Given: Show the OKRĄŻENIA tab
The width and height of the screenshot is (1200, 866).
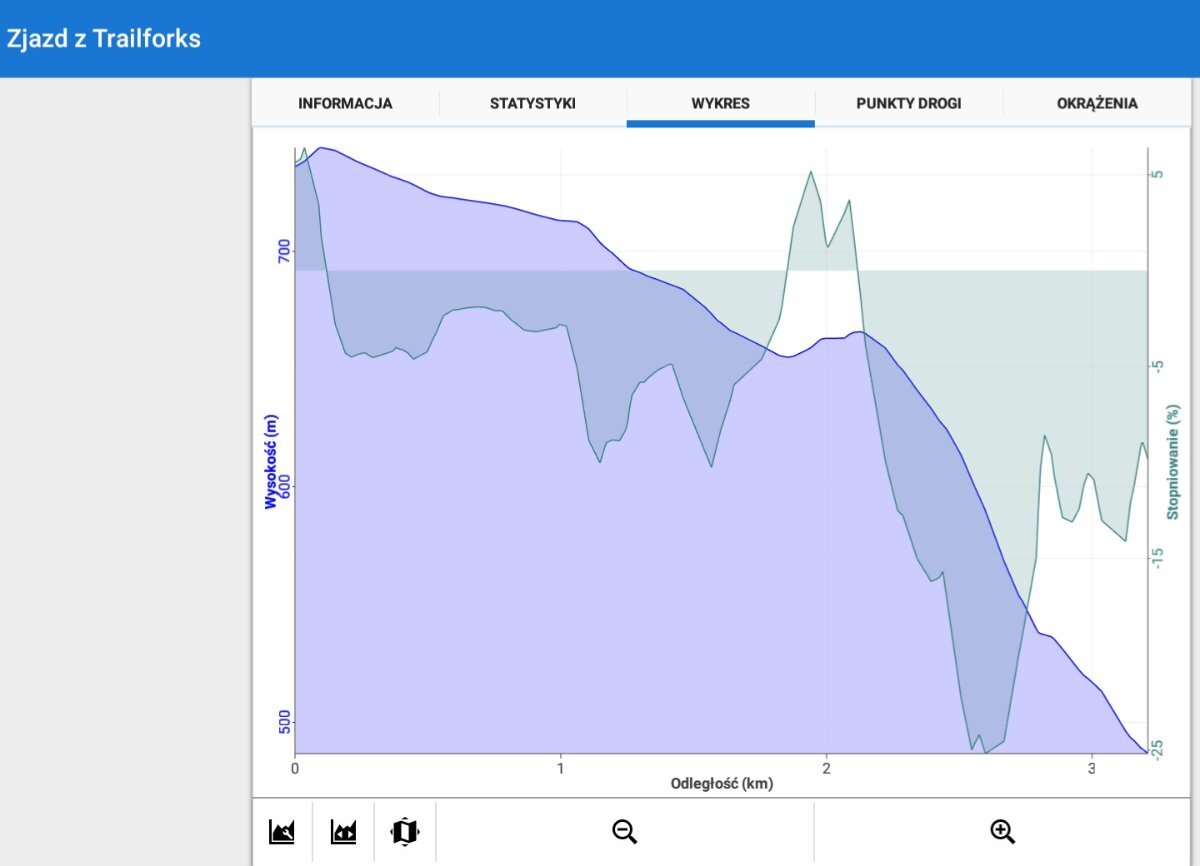Looking at the screenshot, I should [x=1097, y=103].
